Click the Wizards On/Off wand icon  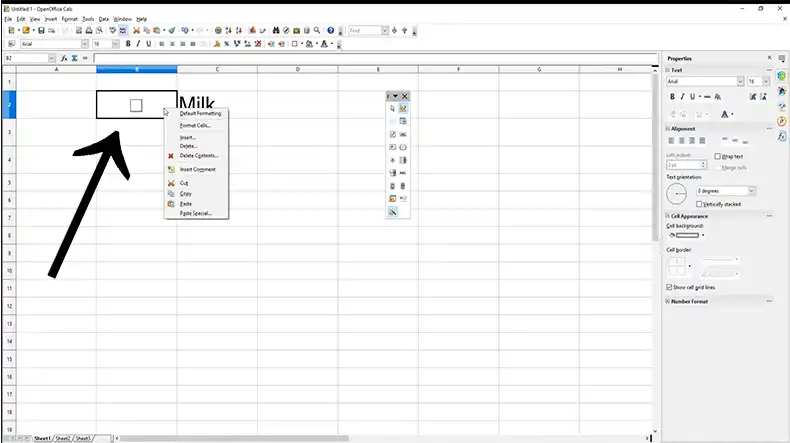point(392,212)
